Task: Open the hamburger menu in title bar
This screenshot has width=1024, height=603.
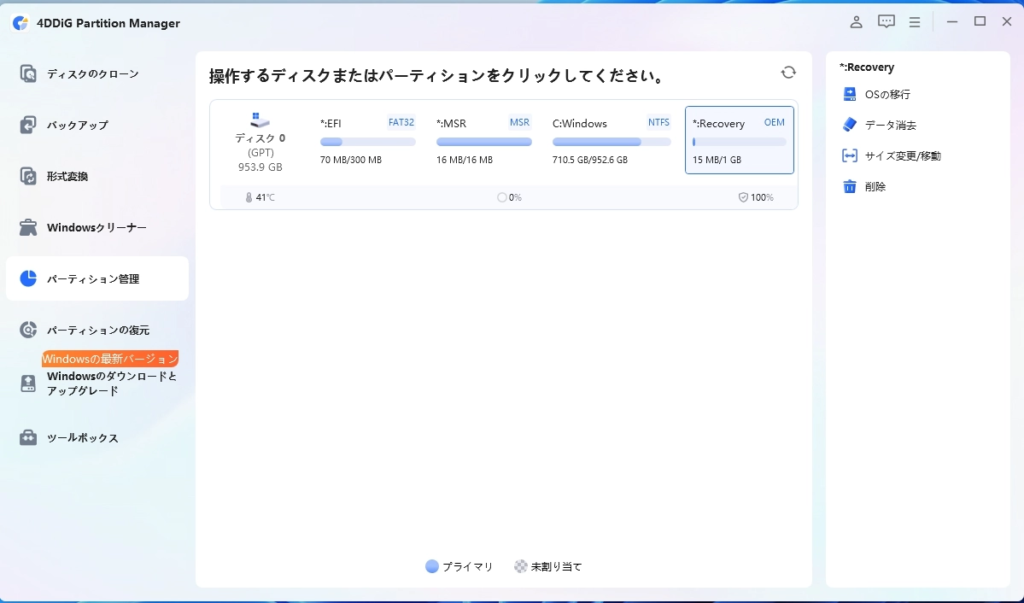Action: [x=914, y=22]
